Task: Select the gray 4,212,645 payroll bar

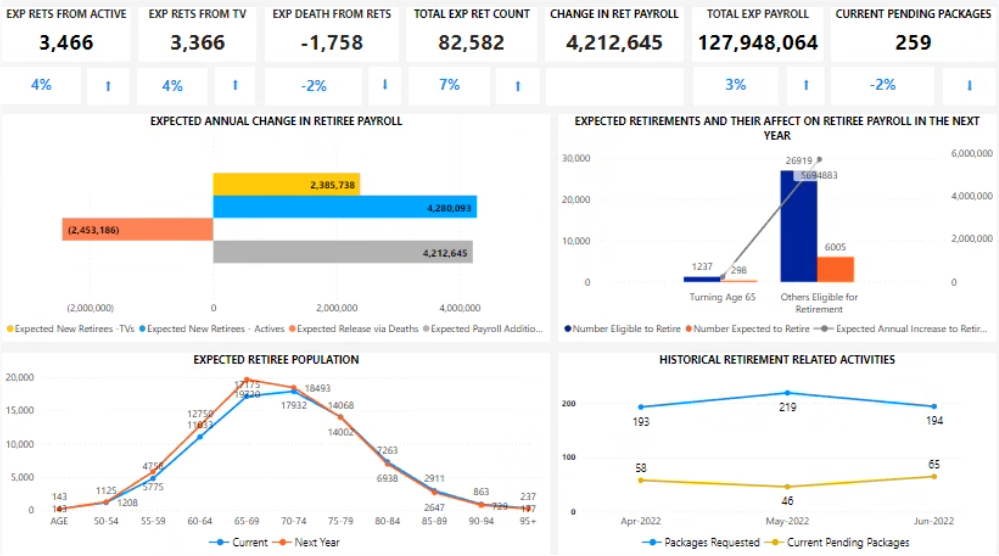Action: [x=342, y=253]
